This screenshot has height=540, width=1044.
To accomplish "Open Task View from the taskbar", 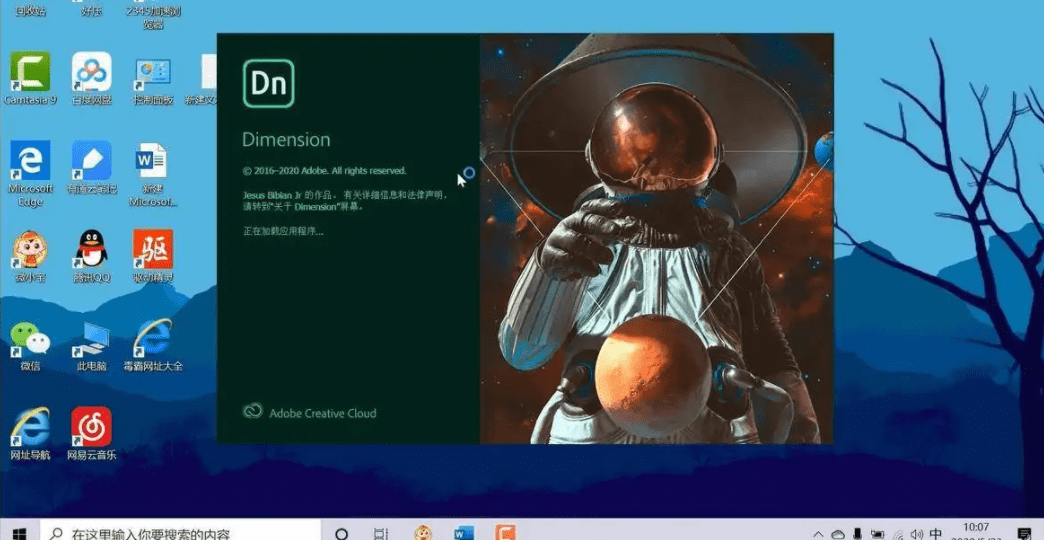I will pyautogui.click(x=381, y=533).
